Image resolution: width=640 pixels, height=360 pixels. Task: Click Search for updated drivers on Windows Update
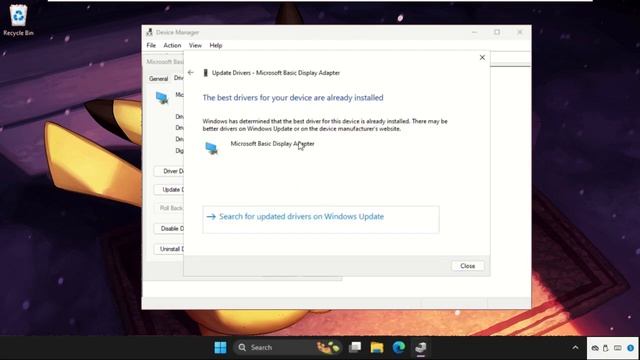click(x=321, y=220)
